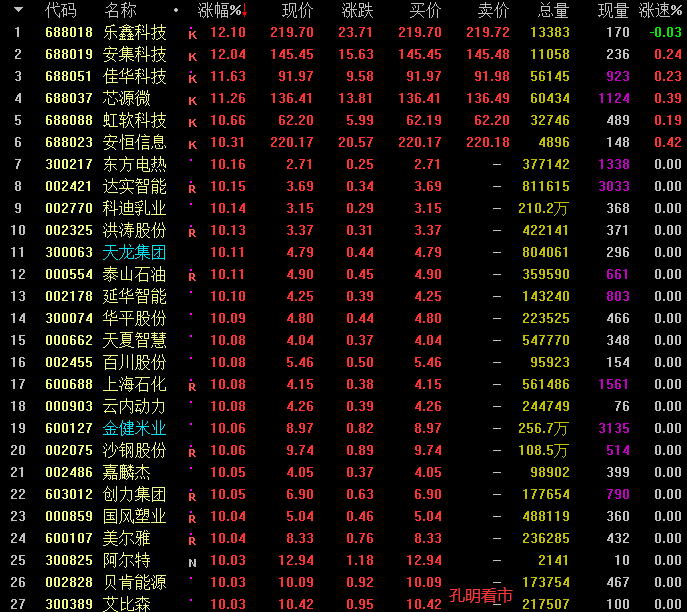Viewport: 687px width, 612px height.
Task: Click the K marker on 芯源微 row
Action: tap(192, 100)
